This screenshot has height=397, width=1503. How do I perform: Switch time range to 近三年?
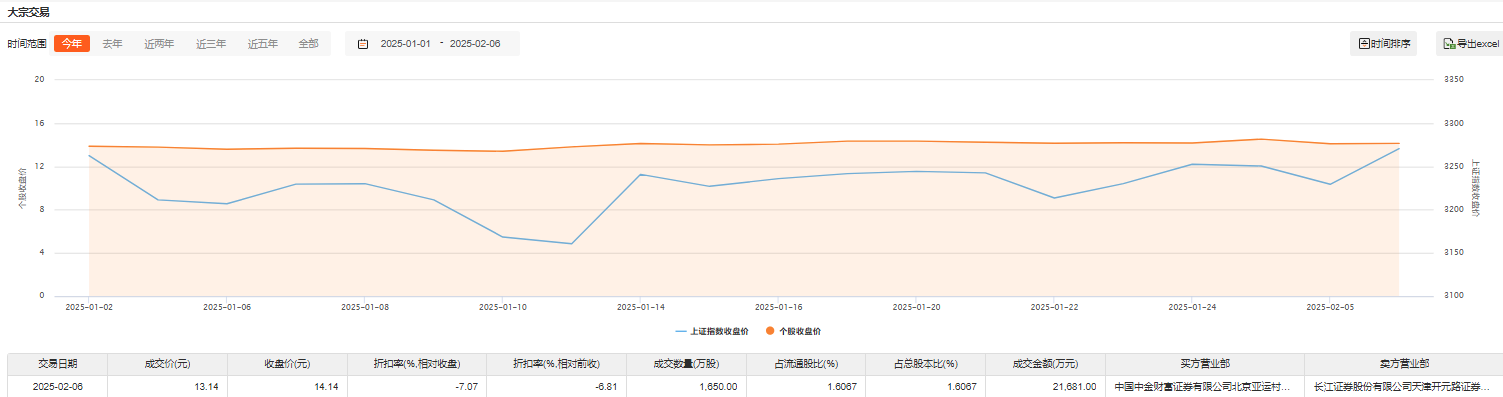click(x=211, y=44)
